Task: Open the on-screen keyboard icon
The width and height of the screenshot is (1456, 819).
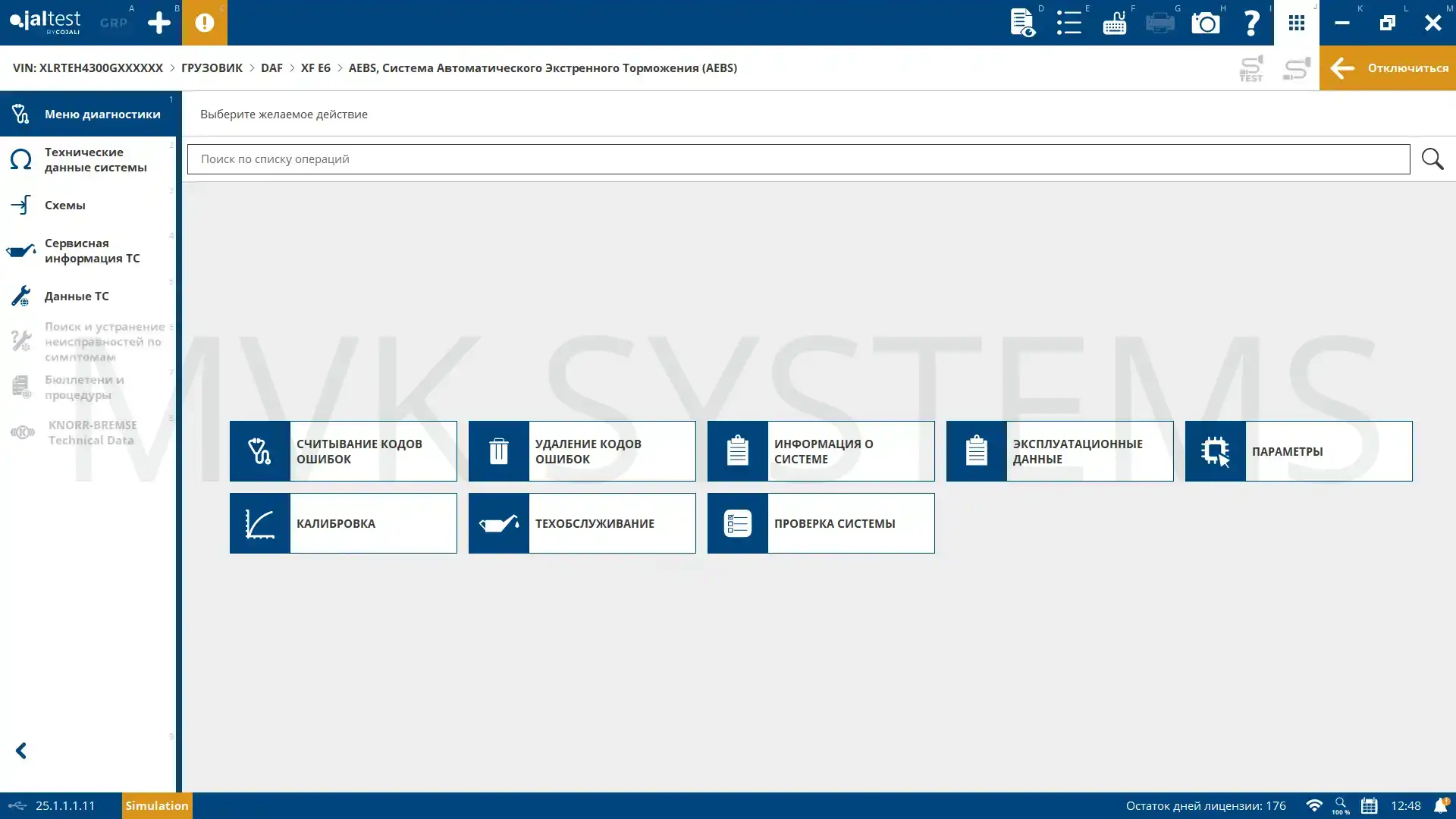Action: (1115, 23)
